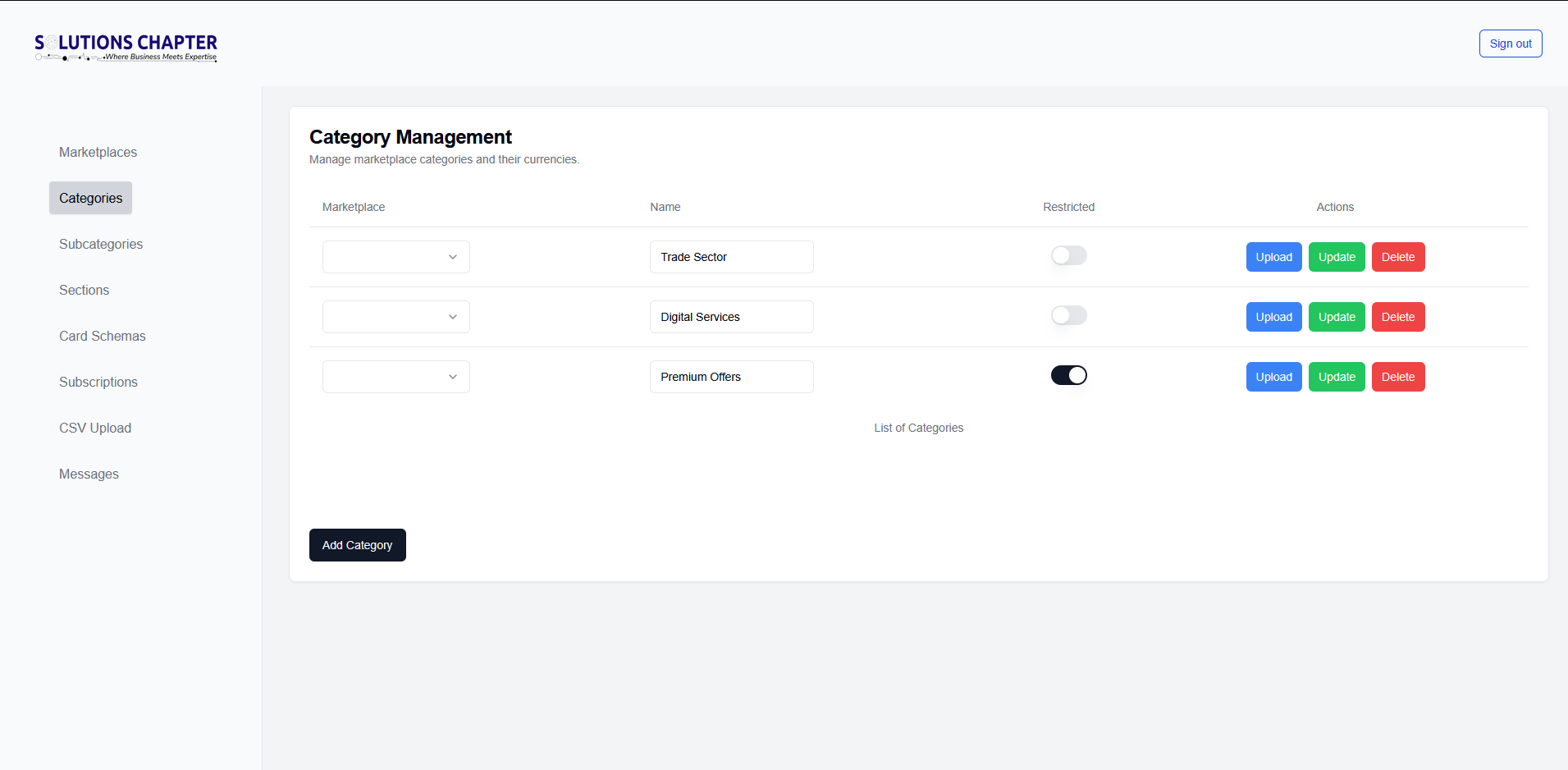Navigate to Card Schemas page
1568x770 pixels.
[x=102, y=336]
